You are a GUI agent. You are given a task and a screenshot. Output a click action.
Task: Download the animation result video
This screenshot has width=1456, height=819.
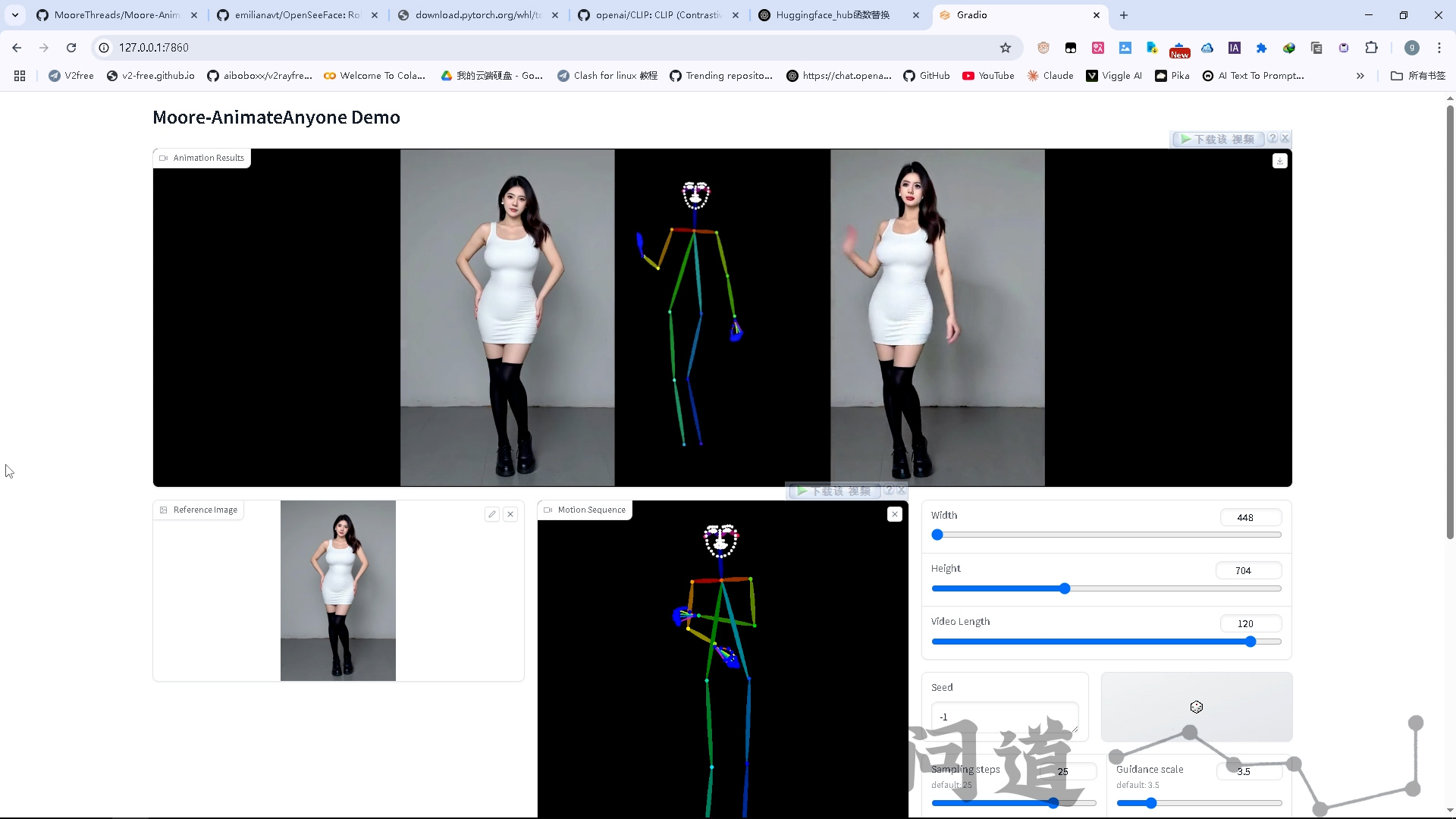(1279, 161)
